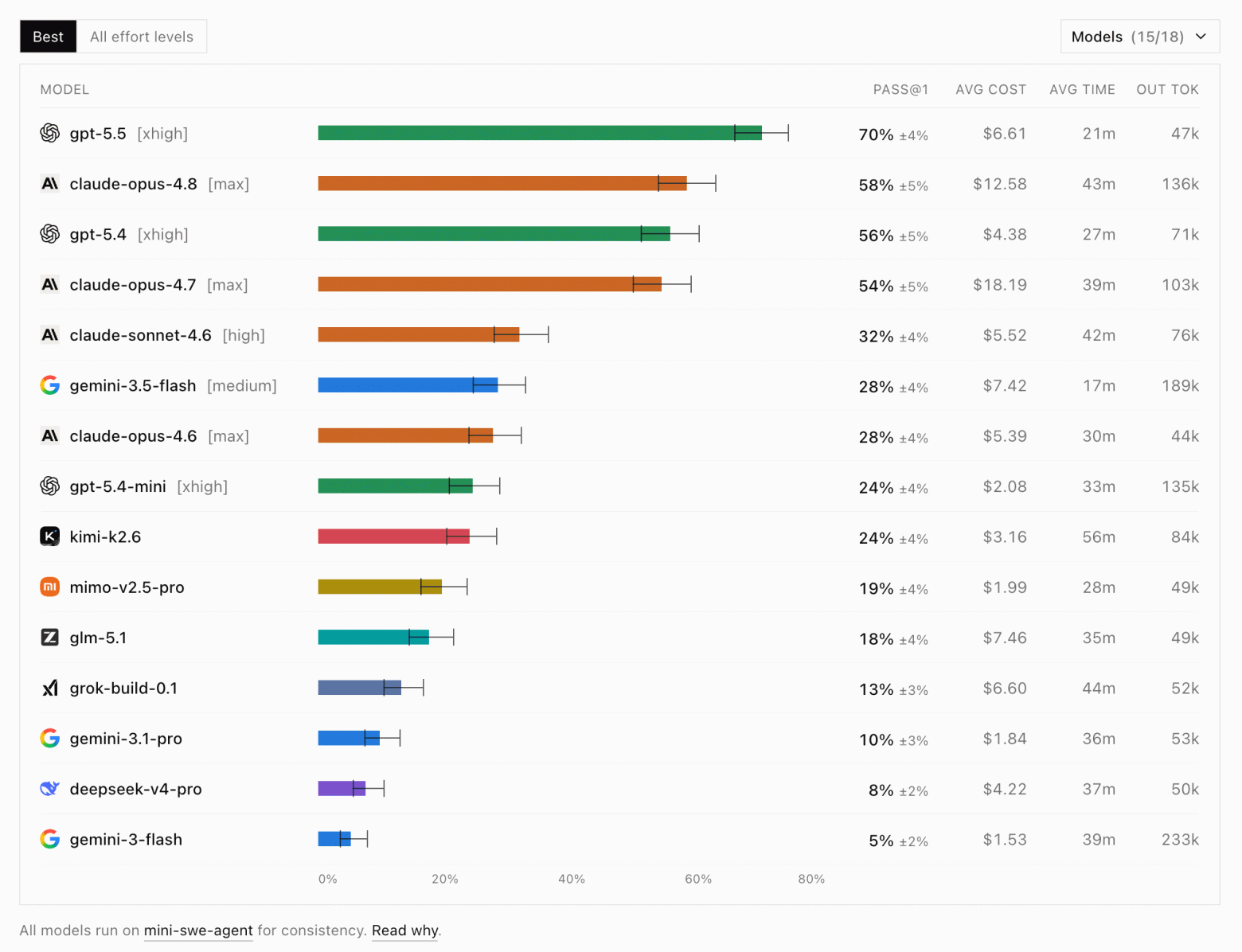Click the dropdown chevron in Models selector
Screen dimensions: 1242x952
point(1201,37)
